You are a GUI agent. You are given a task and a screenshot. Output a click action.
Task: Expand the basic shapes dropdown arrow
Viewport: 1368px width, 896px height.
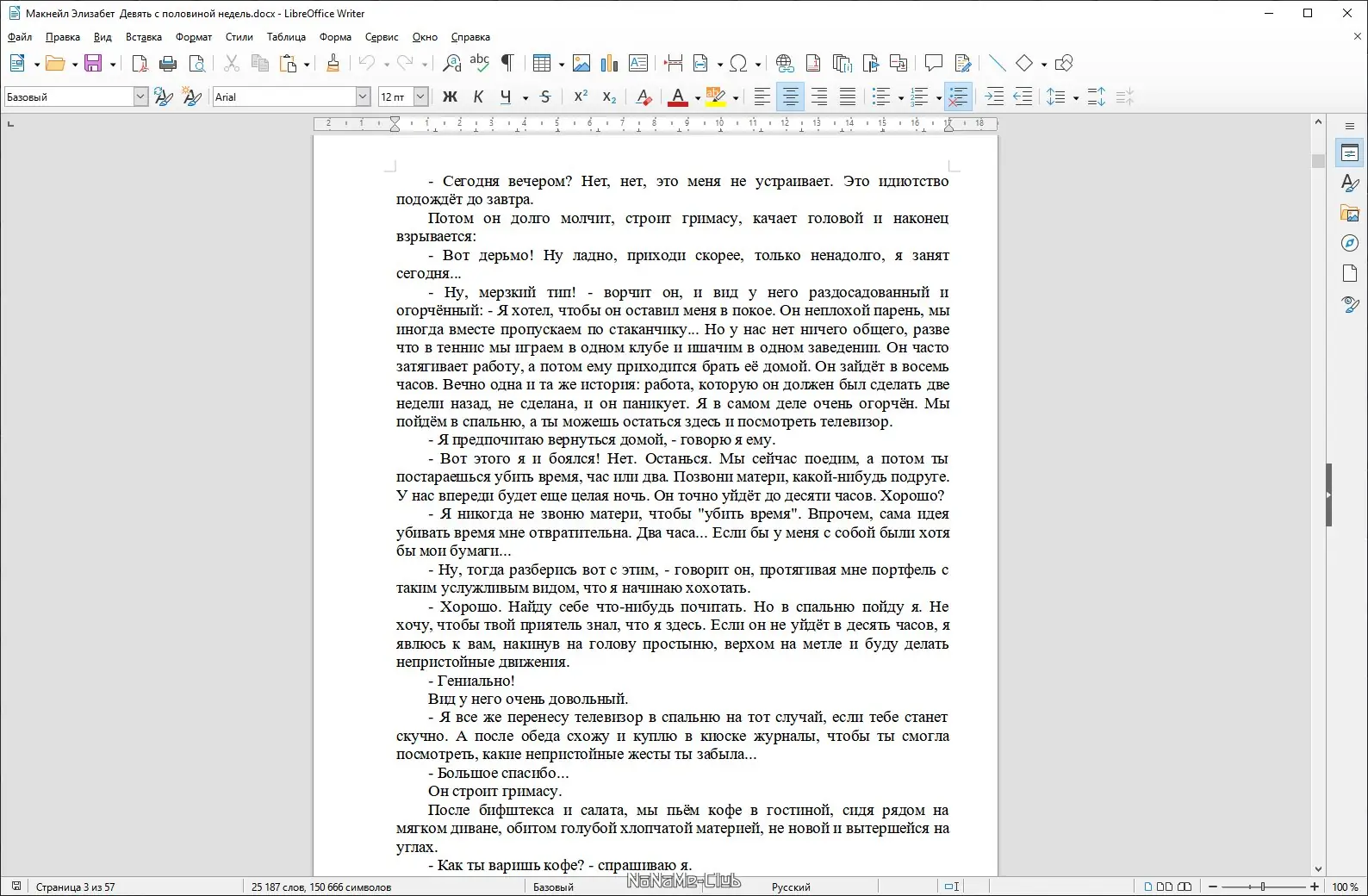1043,64
